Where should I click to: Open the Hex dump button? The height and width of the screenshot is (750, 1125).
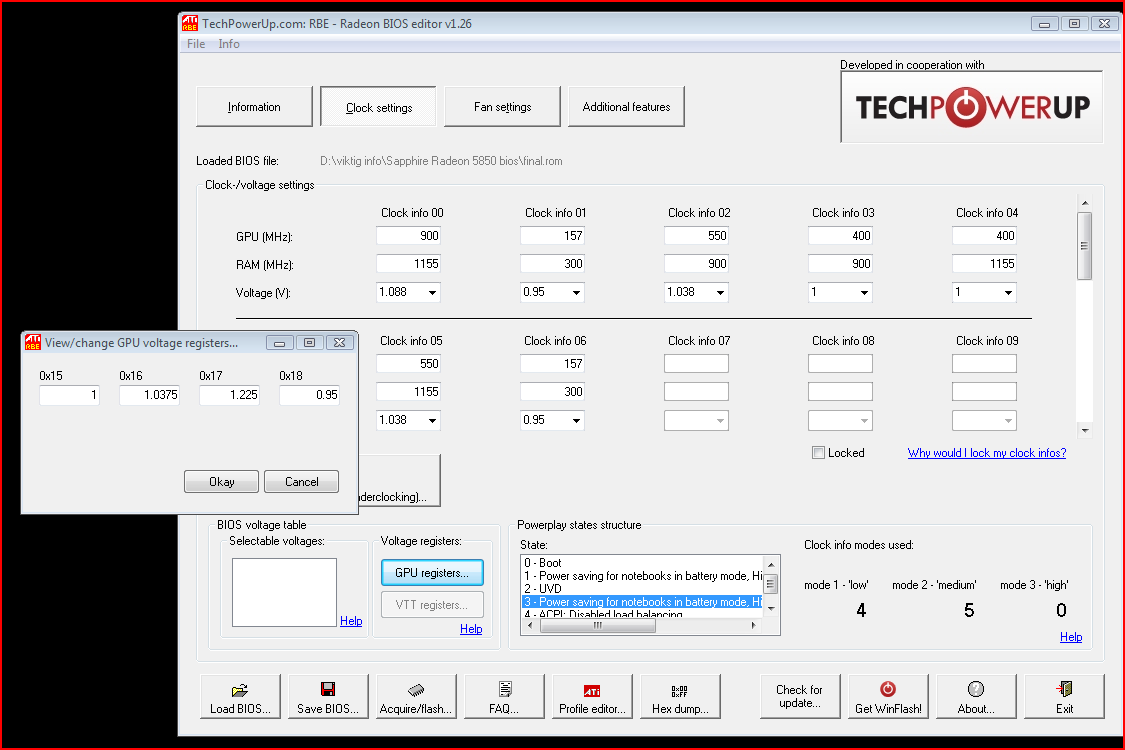coord(680,697)
